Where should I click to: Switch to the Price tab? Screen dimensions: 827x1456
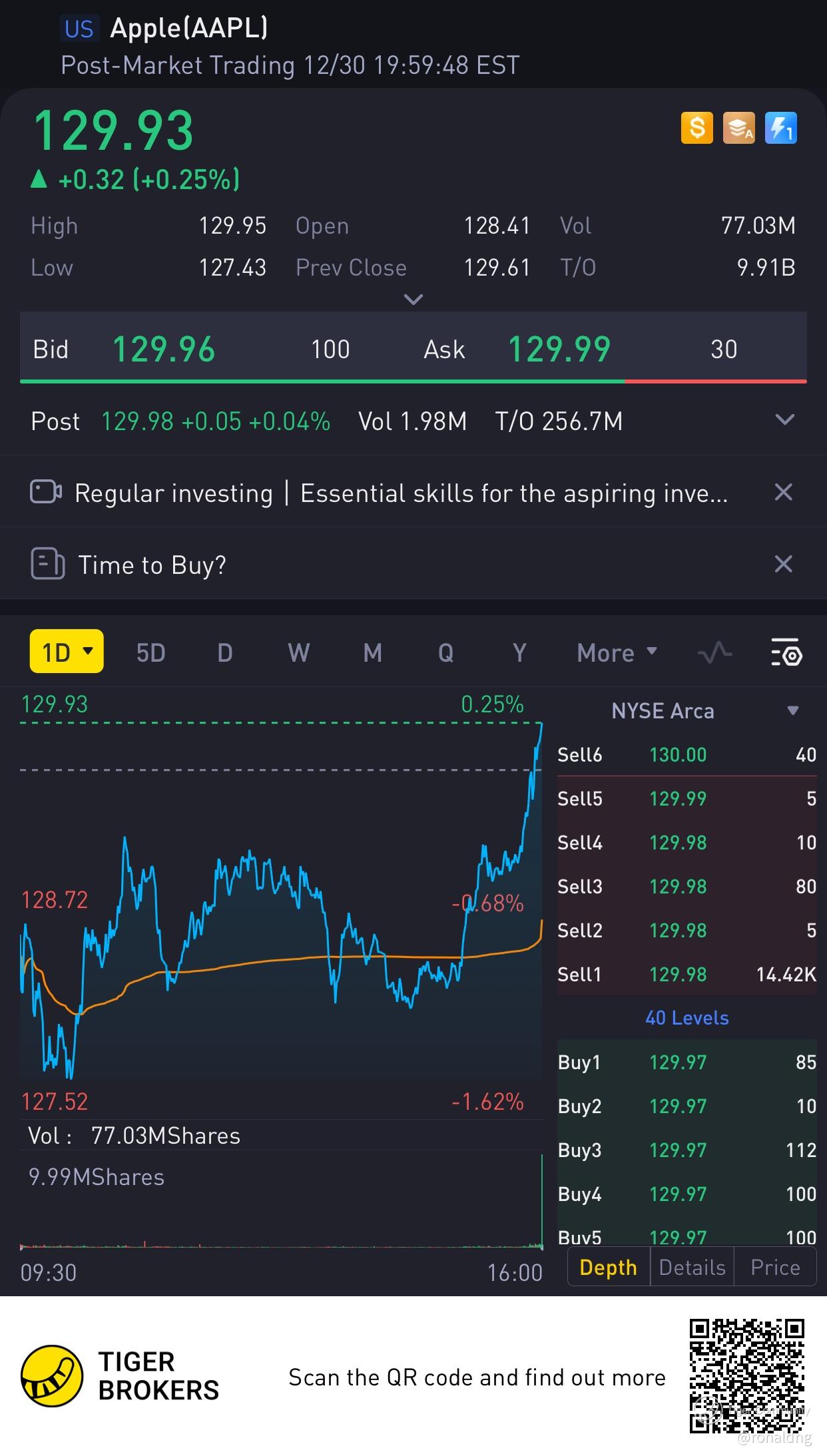(x=775, y=1268)
